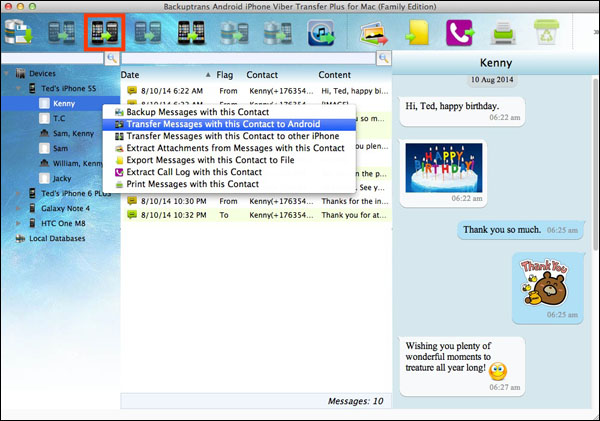Click the bubble icon of the 6:22 AM message

pyautogui.click(x=132, y=91)
